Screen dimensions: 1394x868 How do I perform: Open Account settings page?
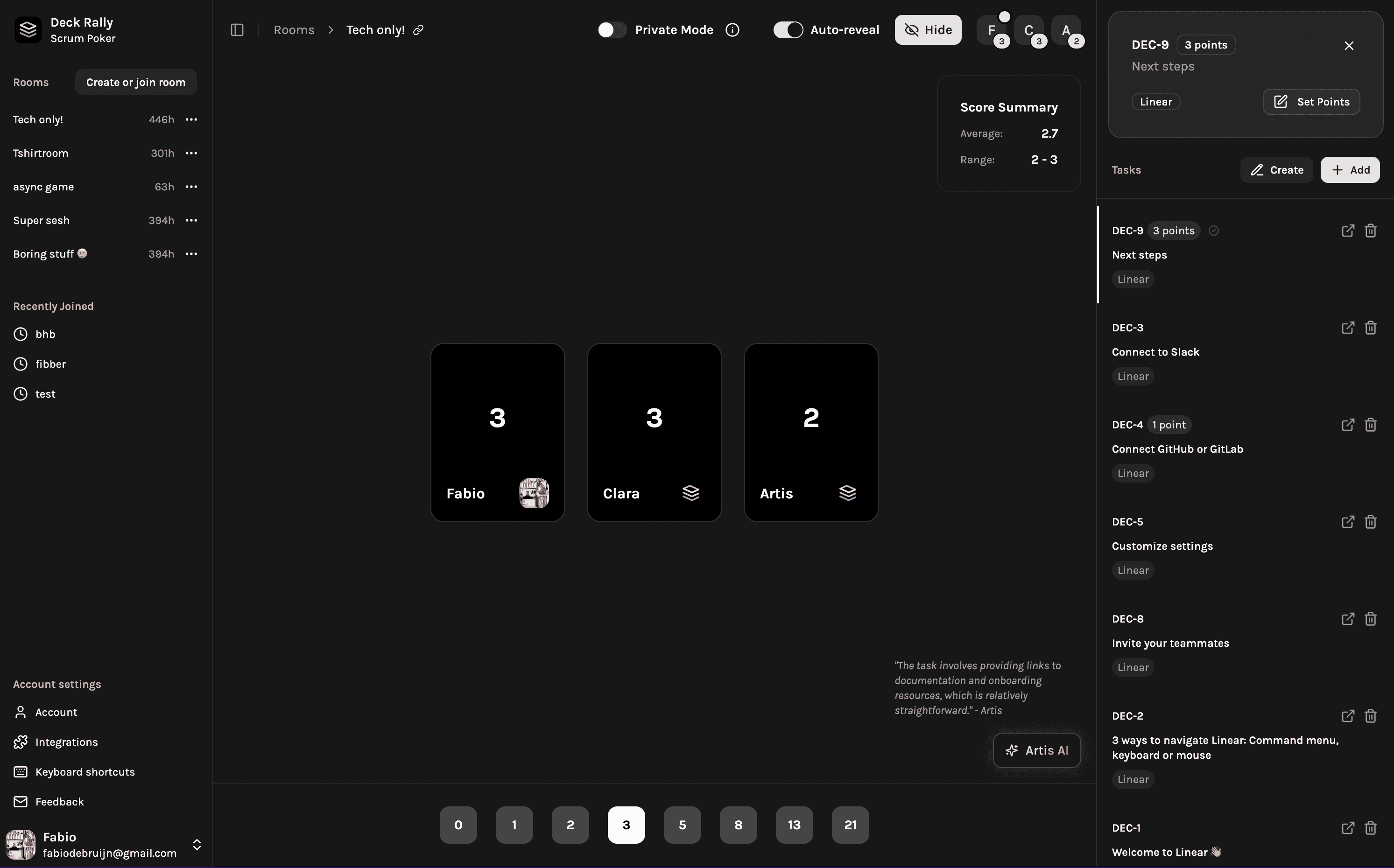45,713
